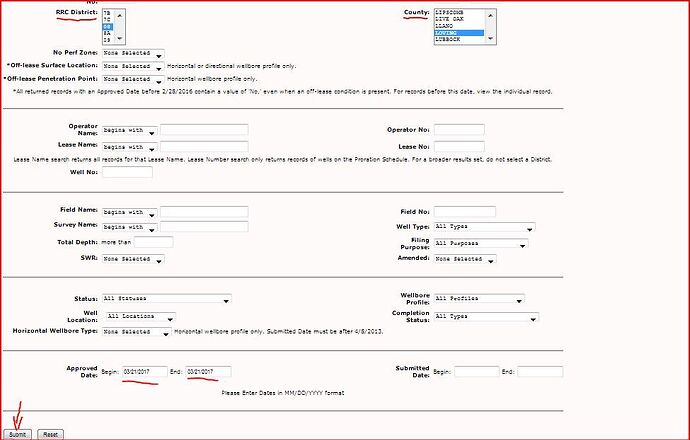Open the Status dropdown
Image resolution: width=690 pixels, height=440 pixels.
(x=167, y=299)
